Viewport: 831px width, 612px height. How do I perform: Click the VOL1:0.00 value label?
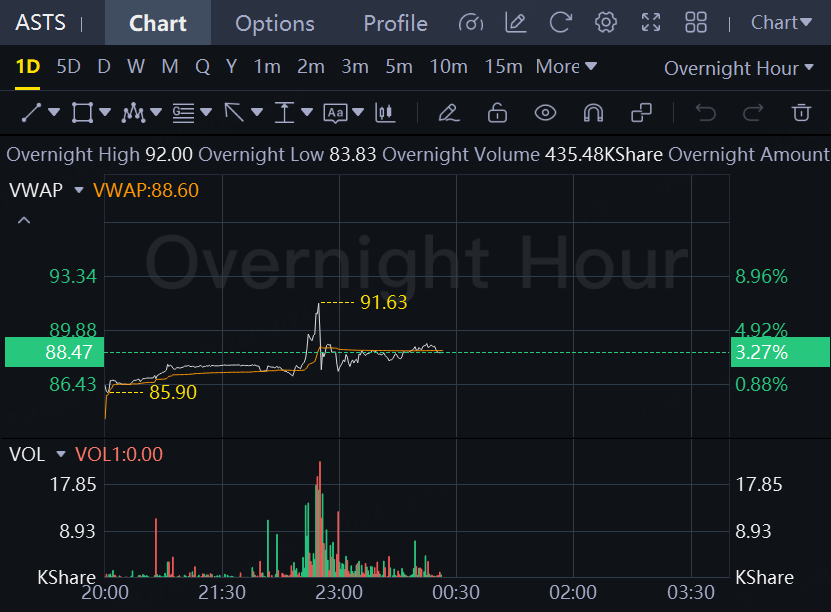[x=119, y=455]
